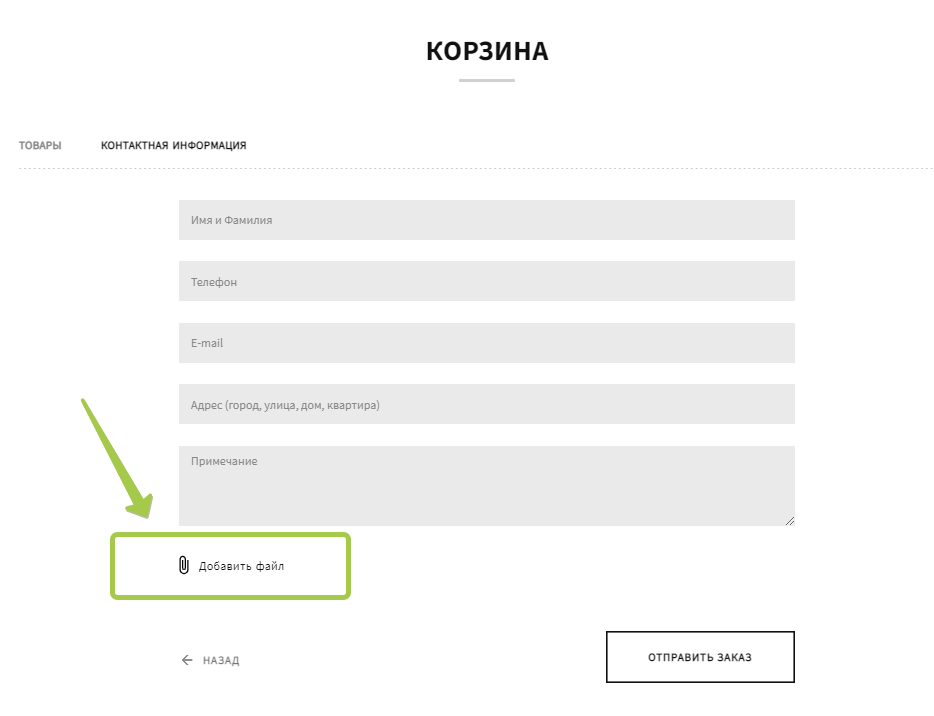Screen dimensions: 934x716
Task: Click the green annotation arrow
Action: click(x=116, y=459)
